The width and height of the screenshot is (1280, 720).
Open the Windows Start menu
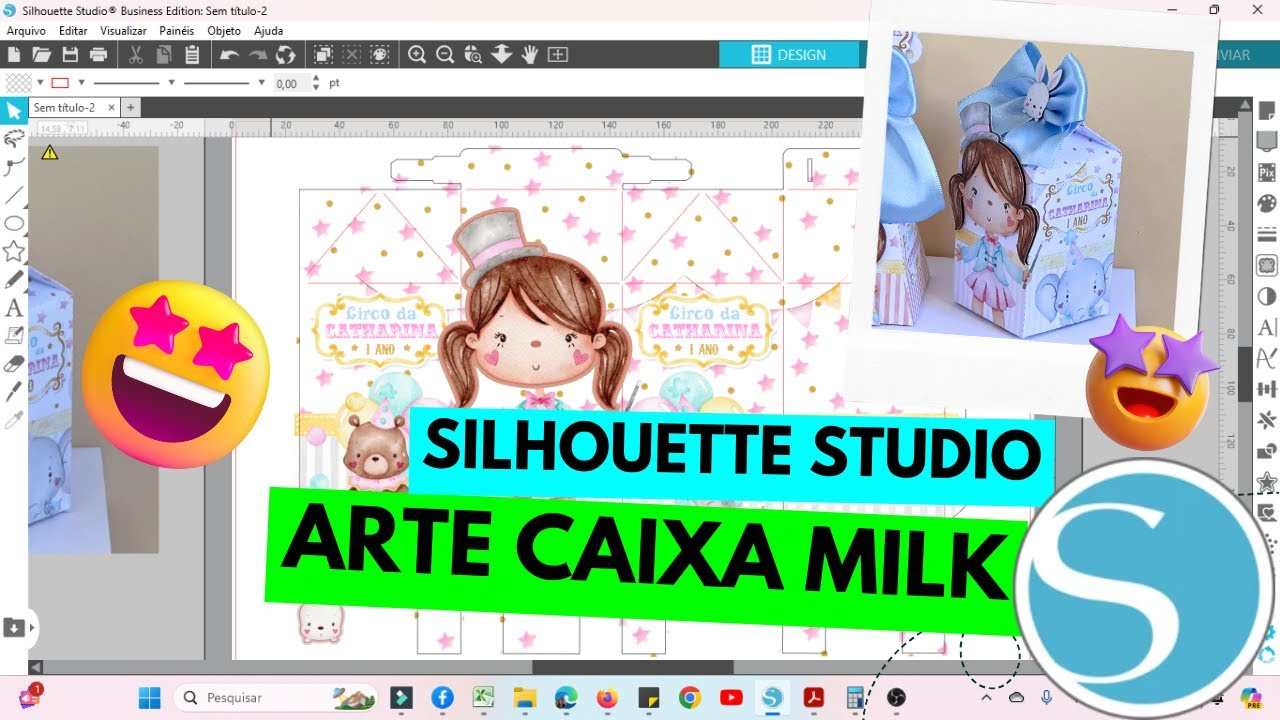click(x=149, y=697)
